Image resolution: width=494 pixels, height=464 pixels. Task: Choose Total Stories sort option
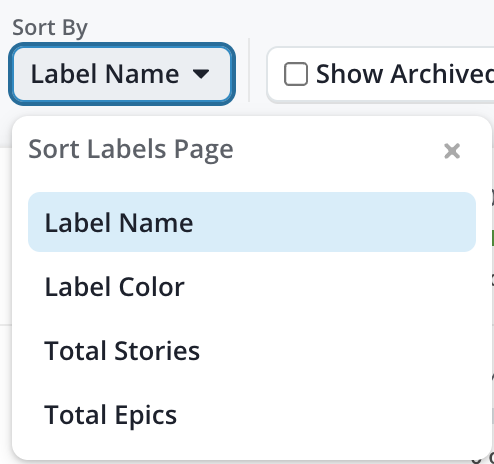[x=252, y=351]
